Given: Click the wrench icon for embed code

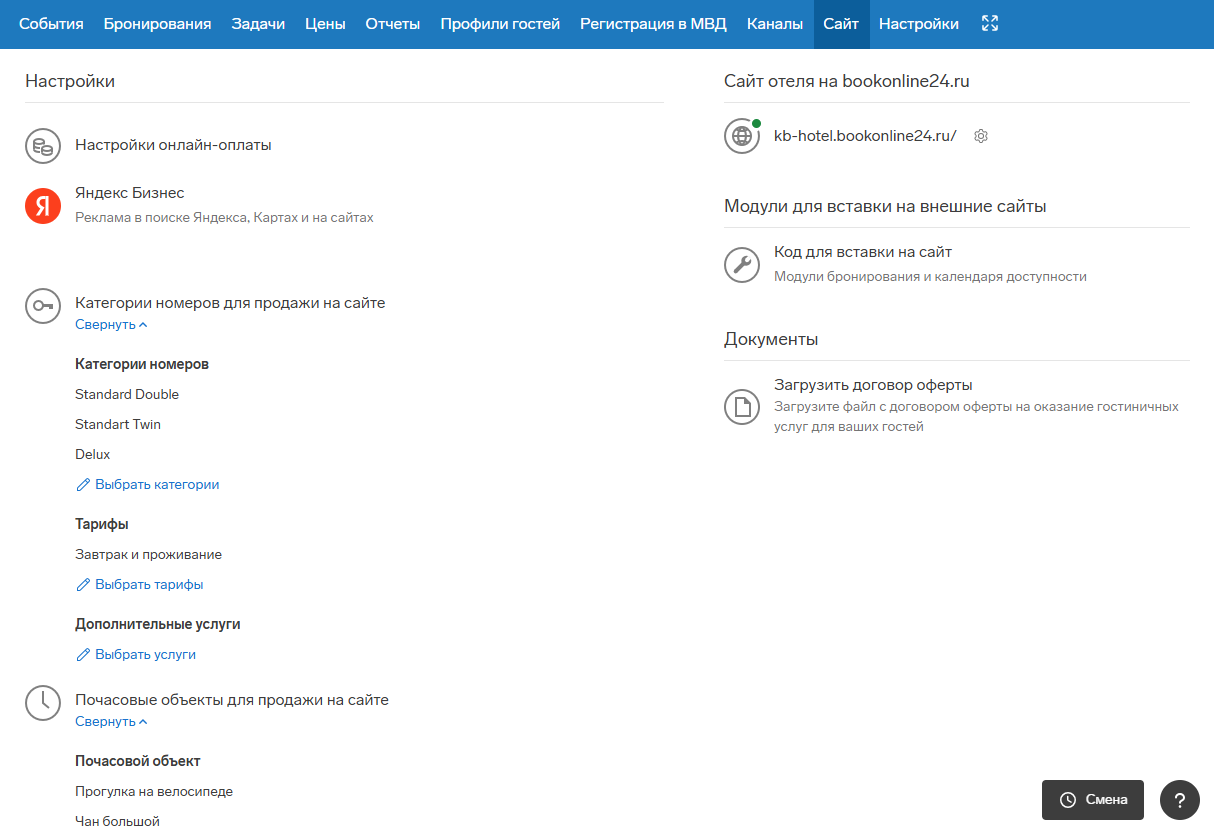Looking at the screenshot, I should 742,265.
